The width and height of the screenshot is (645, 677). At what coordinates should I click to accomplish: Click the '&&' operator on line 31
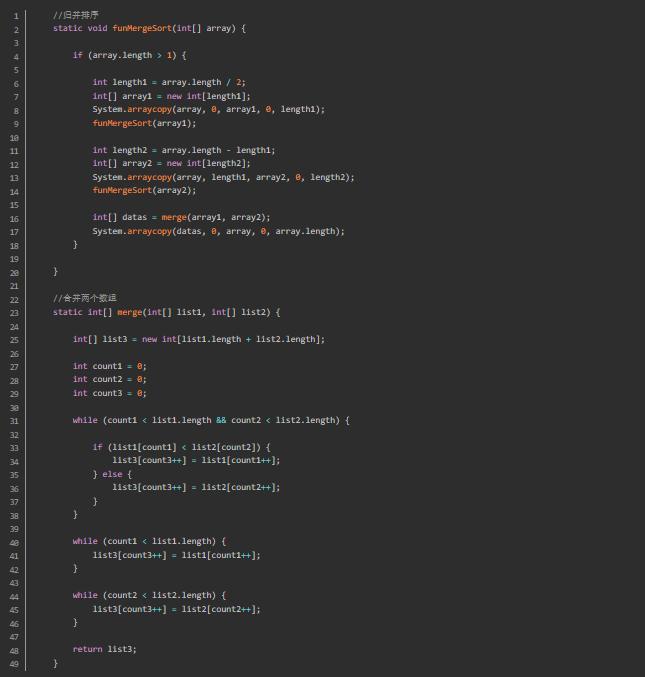pos(221,421)
